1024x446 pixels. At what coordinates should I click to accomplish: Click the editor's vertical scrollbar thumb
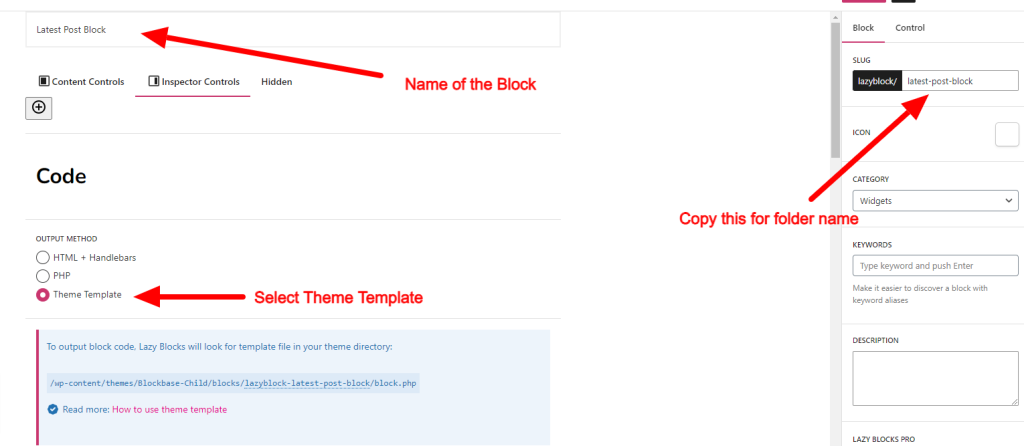(x=835, y=90)
